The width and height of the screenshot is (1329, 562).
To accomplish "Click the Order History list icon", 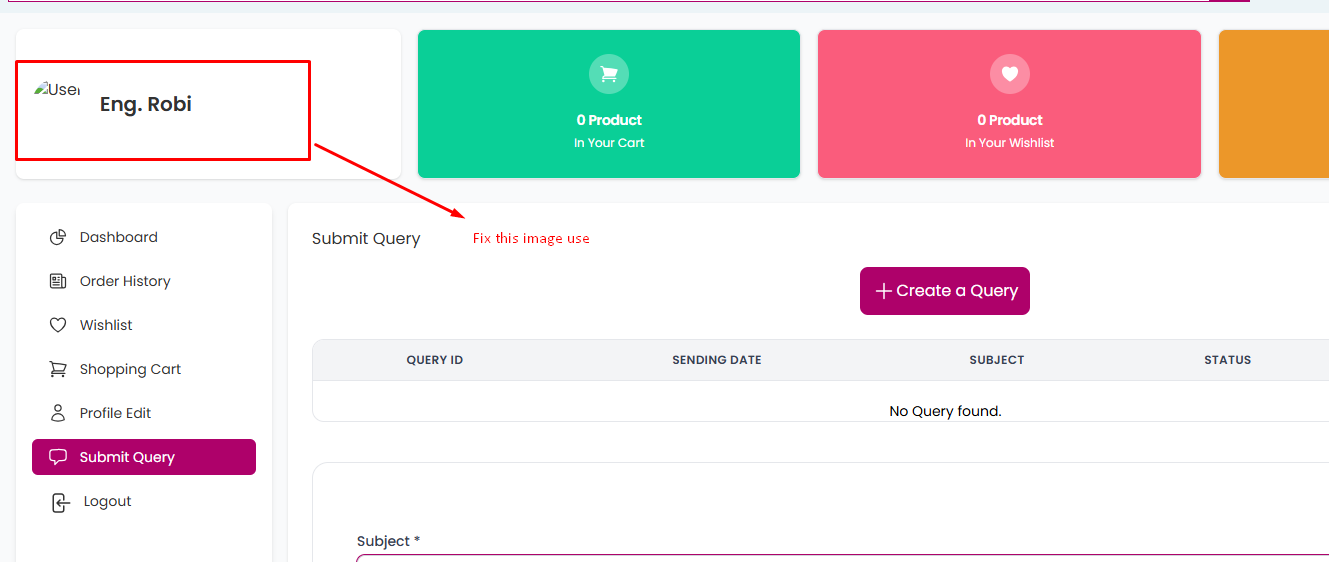I will tap(58, 281).
